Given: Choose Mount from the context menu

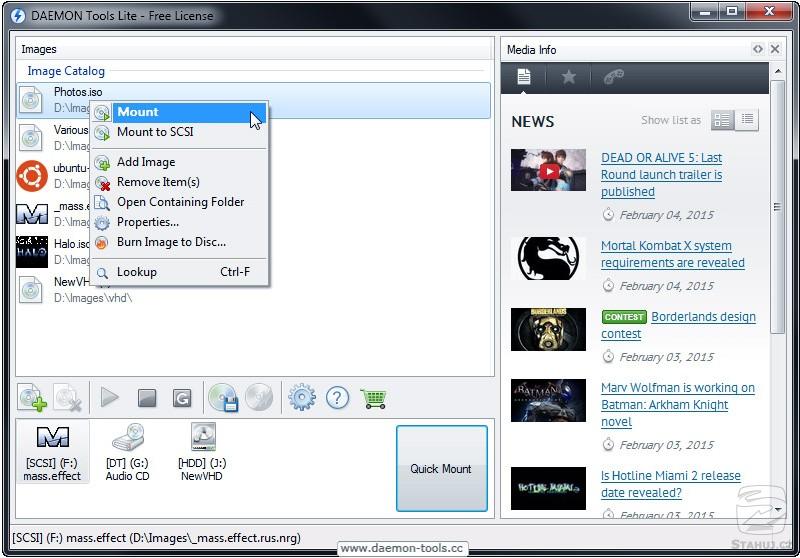Looking at the screenshot, I should coord(138,112).
